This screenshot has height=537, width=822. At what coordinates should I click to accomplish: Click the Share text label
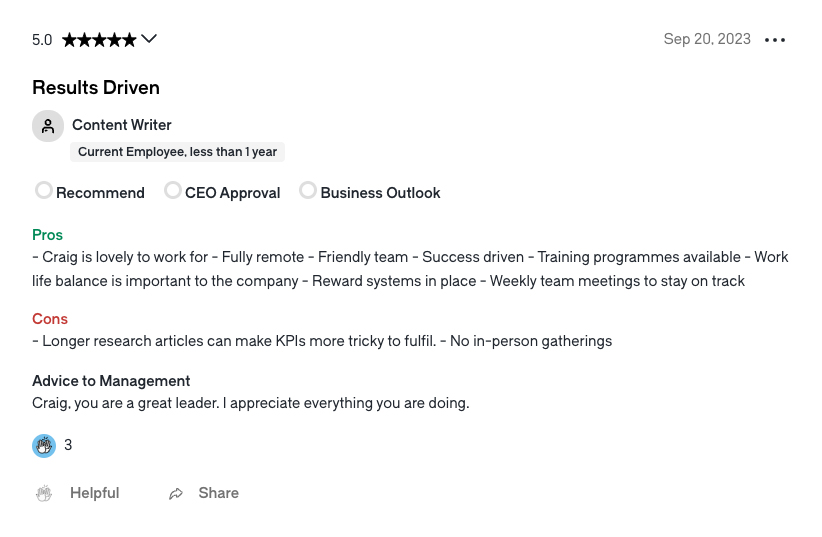click(x=219, y=493)
